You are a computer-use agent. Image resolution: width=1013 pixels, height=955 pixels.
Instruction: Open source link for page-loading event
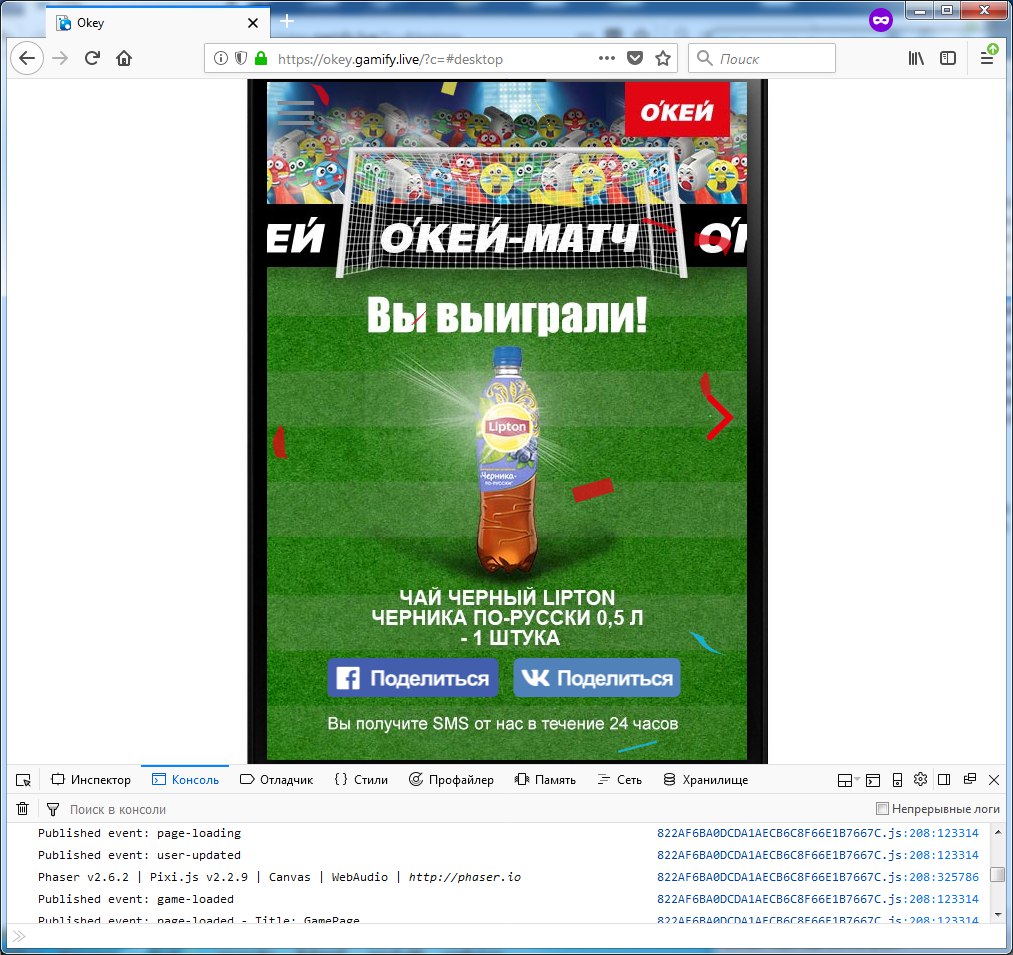click(818, 833)
